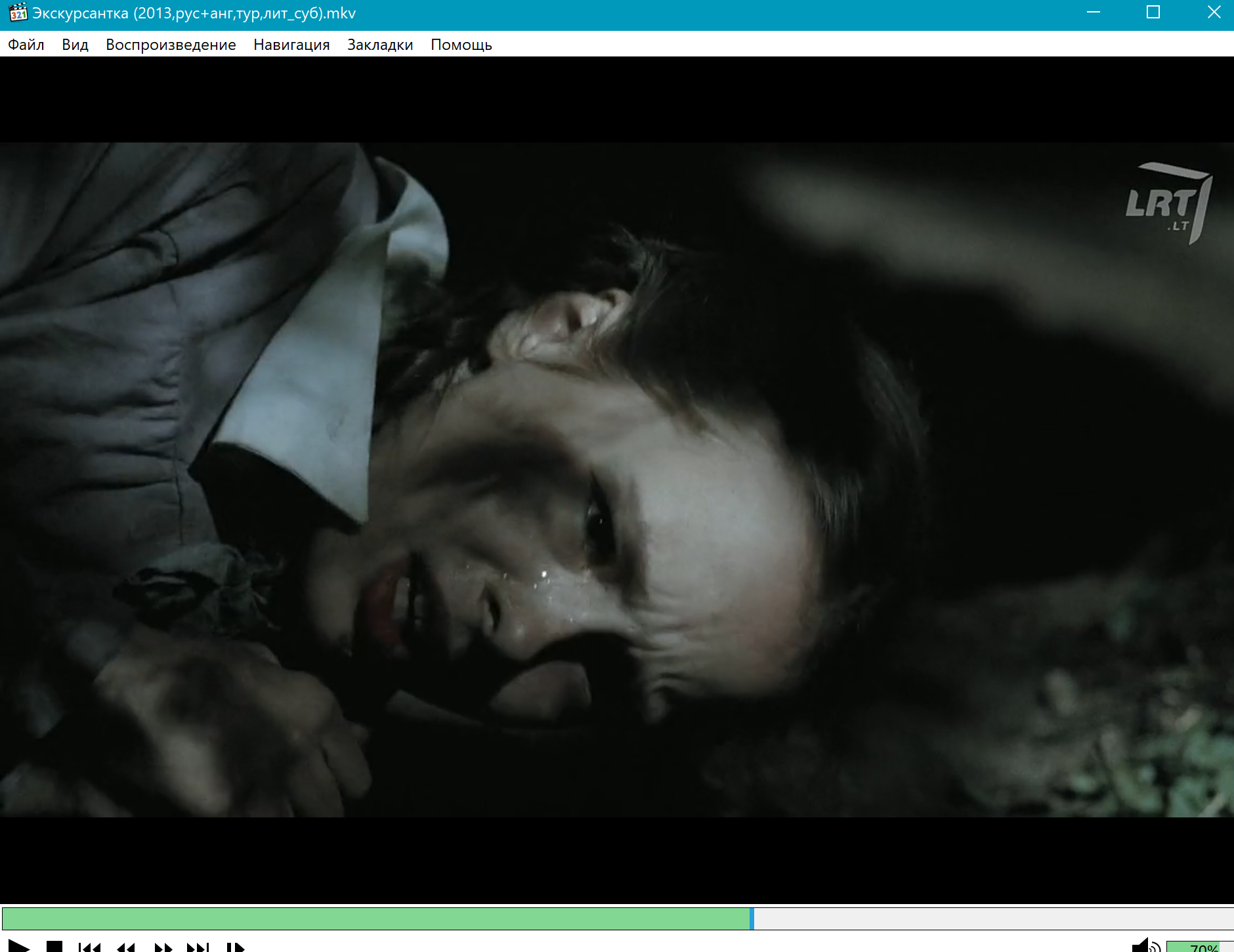Seek into the unplayed grey part of timeline

(x=994, y=919)
